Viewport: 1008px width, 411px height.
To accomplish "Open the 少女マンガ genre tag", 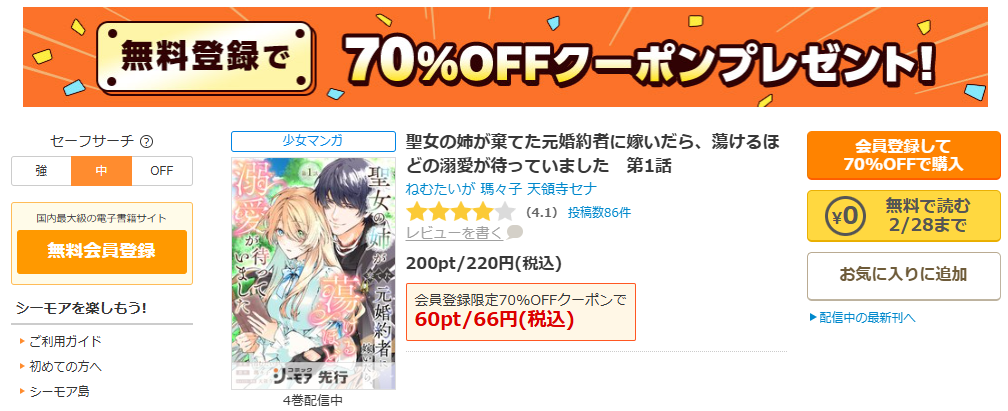I will 313,142.
